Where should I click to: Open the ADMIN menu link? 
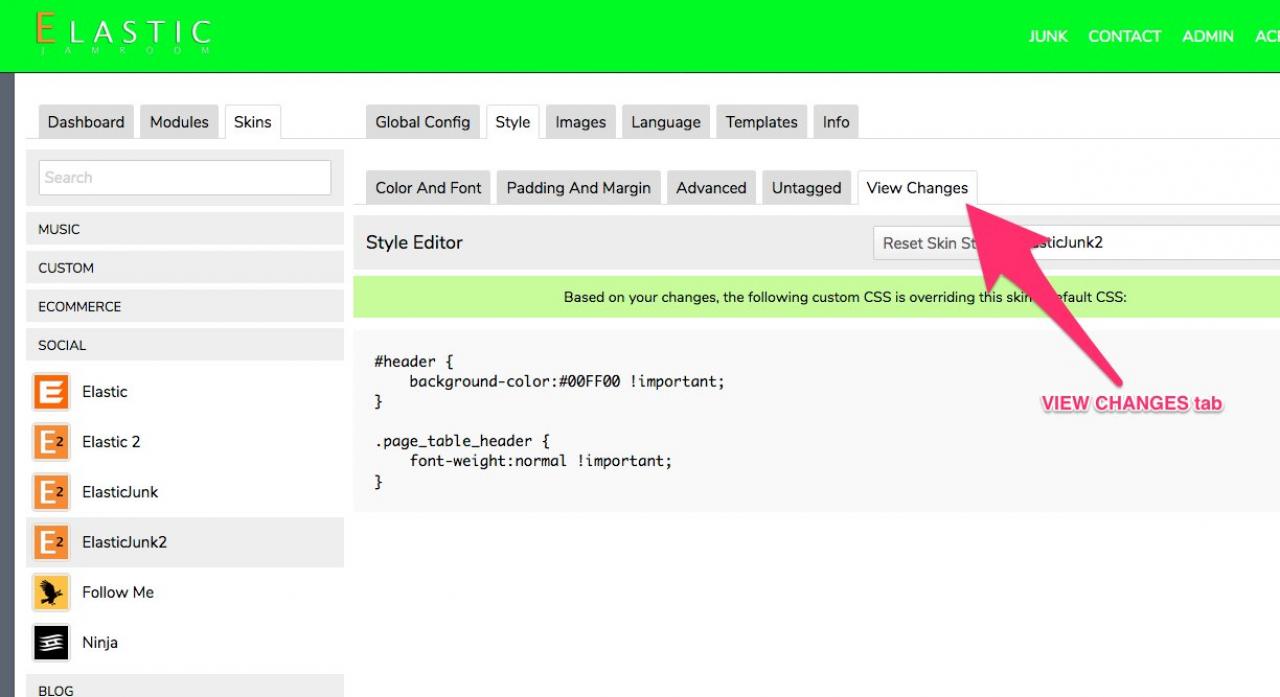point(1207,36)
